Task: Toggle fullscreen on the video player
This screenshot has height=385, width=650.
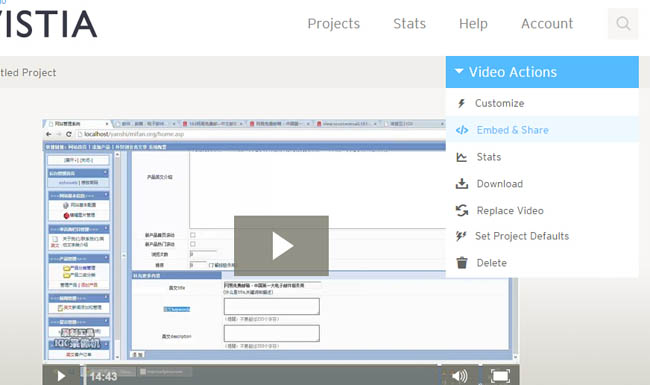Action: (x=500, y=376)
